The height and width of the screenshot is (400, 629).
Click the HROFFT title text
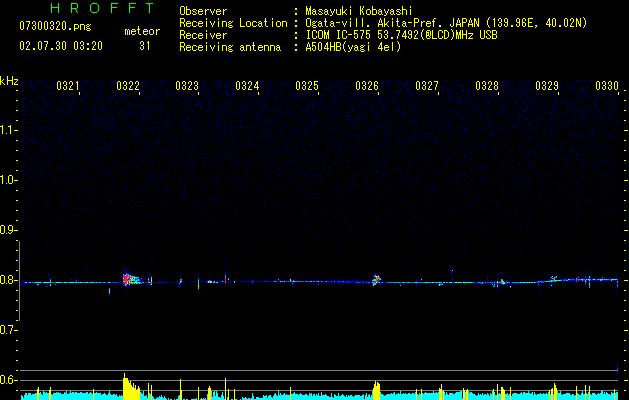pos(102,8)
